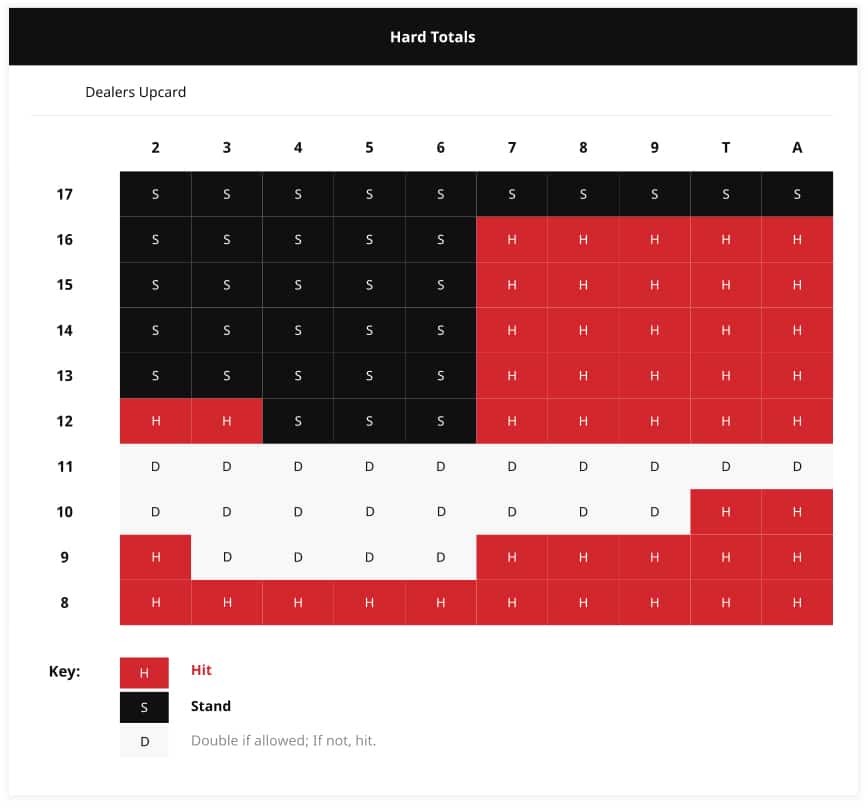Viewport: 868px width, 808px height.
Task: Select the Hard Totals header bar
Action: pyautogui.click(x=433, y=37)
